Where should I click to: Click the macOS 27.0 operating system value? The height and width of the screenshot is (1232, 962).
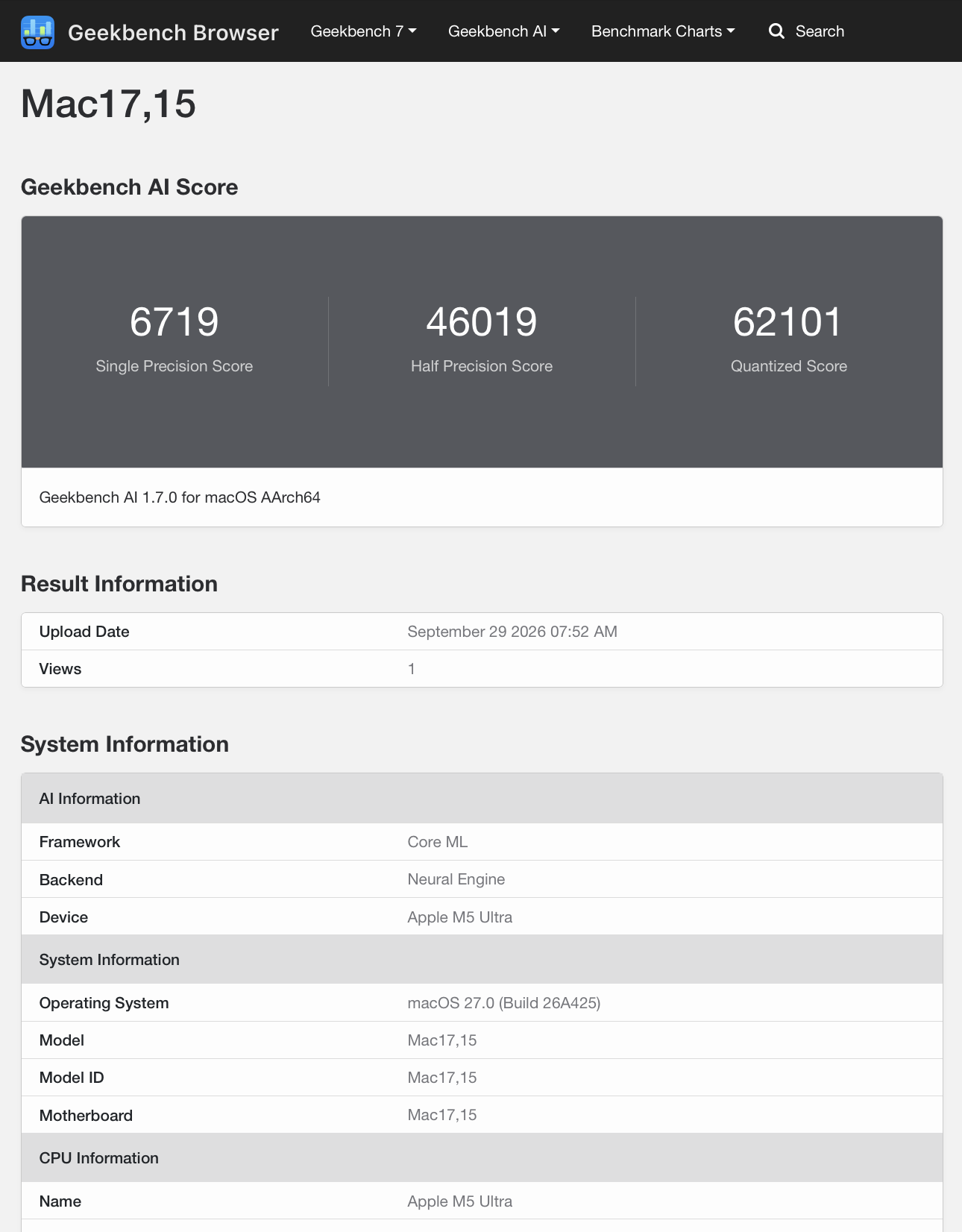(x=504, y=1003)
